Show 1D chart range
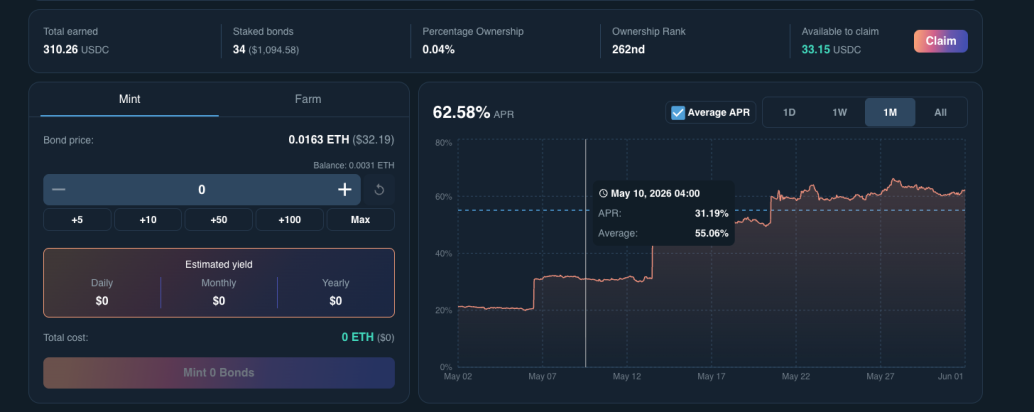Viewport: 1034px width, 412px height. coord(789,112)
